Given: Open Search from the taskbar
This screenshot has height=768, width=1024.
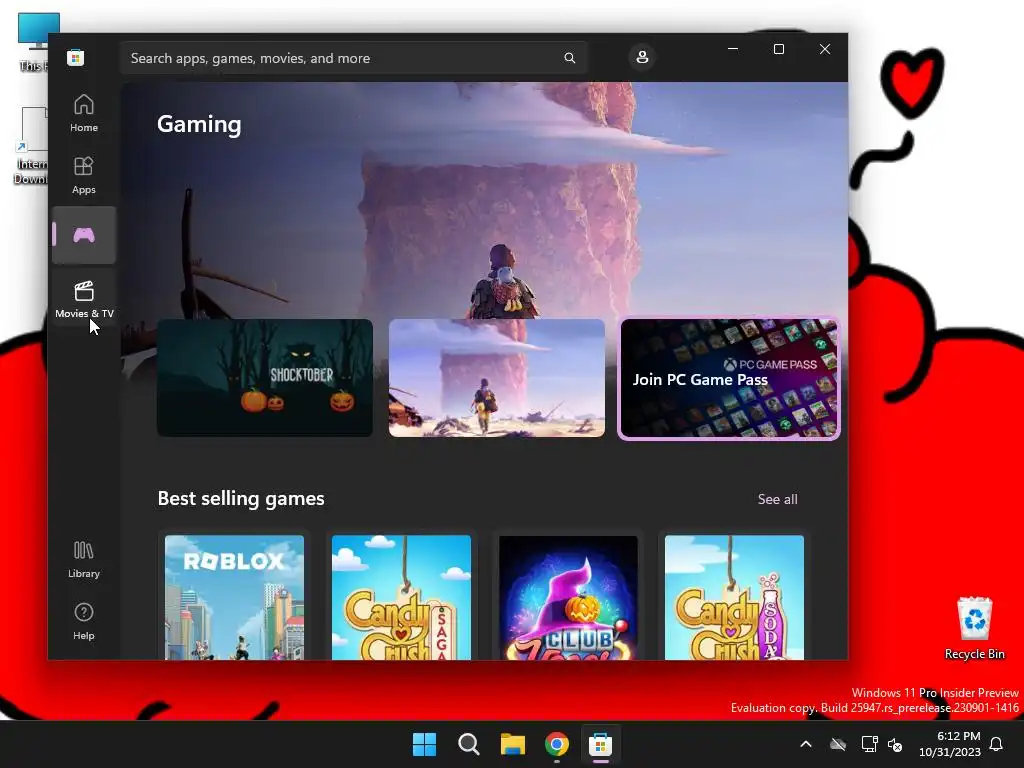Looking at the screenshot, I should [x=468, y=744].
